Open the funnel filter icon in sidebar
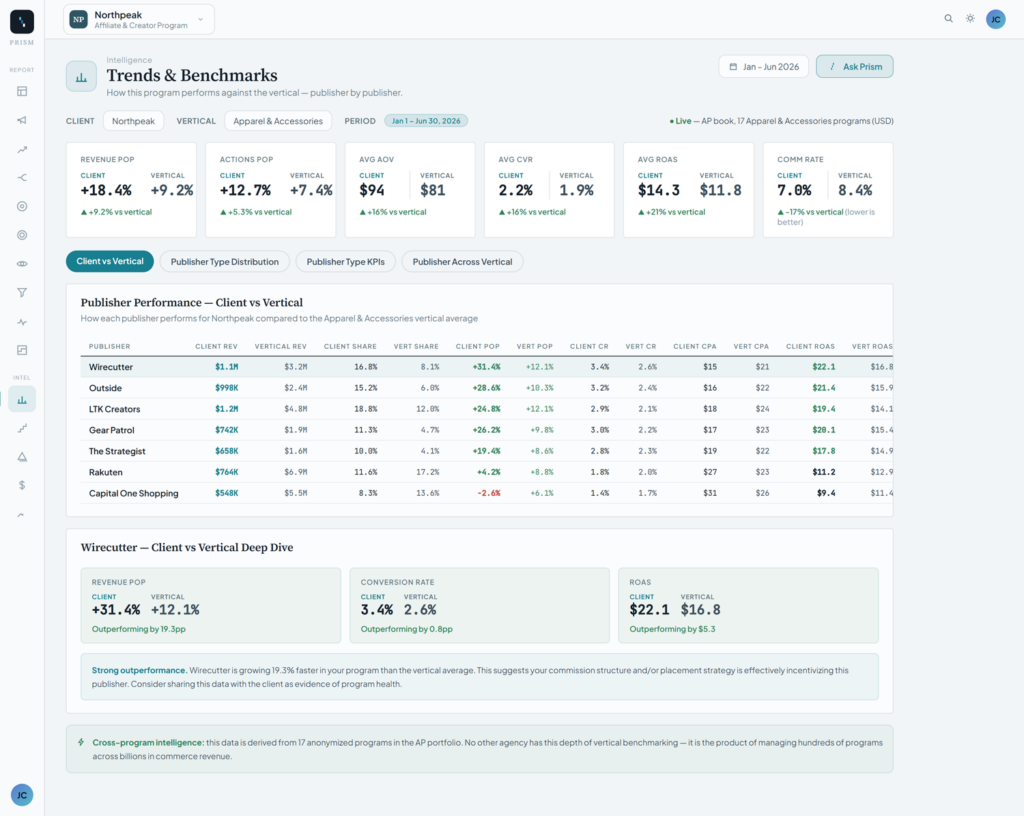Image resolution: width=1024 pixels, height=816 pixels. tap(22, 292)
